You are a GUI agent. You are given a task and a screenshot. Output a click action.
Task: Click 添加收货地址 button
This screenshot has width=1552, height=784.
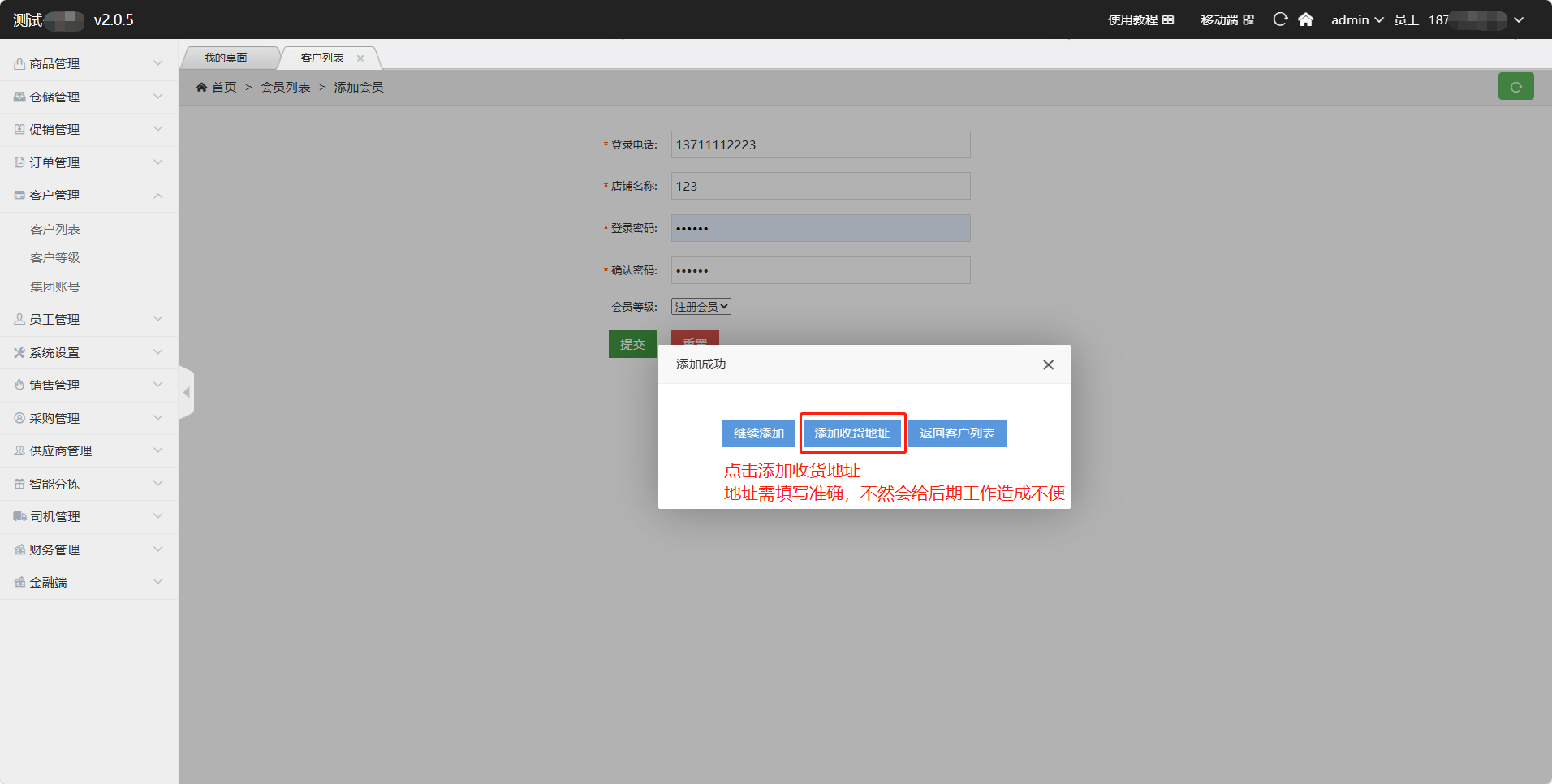[x=851, y=433]
